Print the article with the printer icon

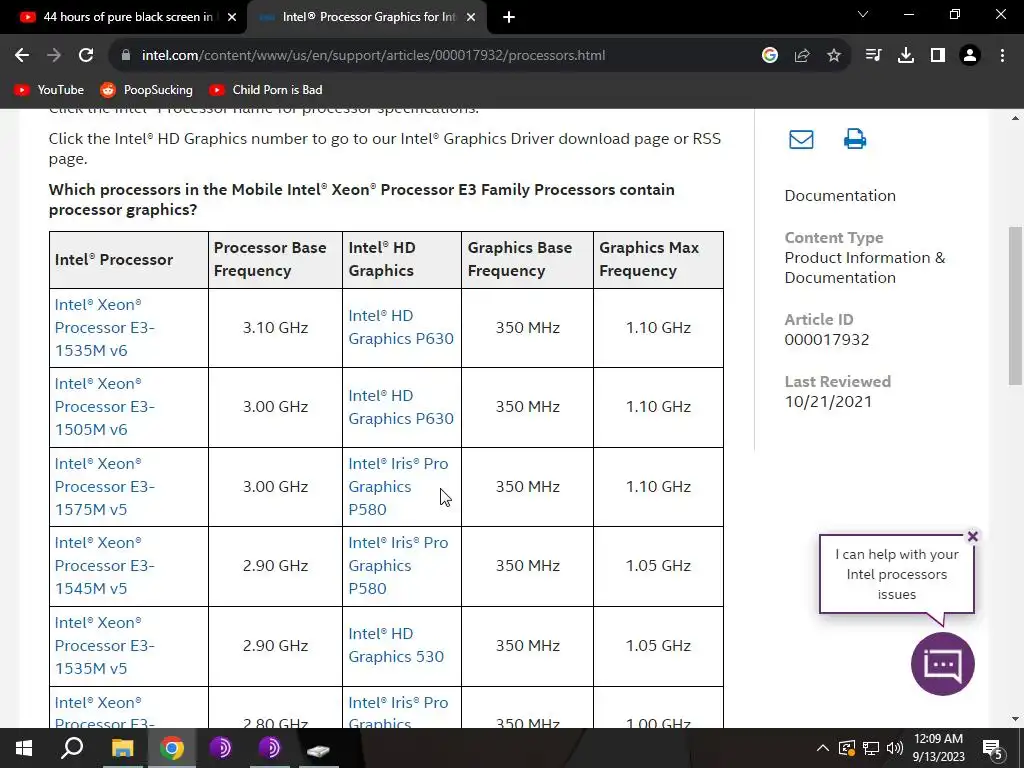pos(855,139)
